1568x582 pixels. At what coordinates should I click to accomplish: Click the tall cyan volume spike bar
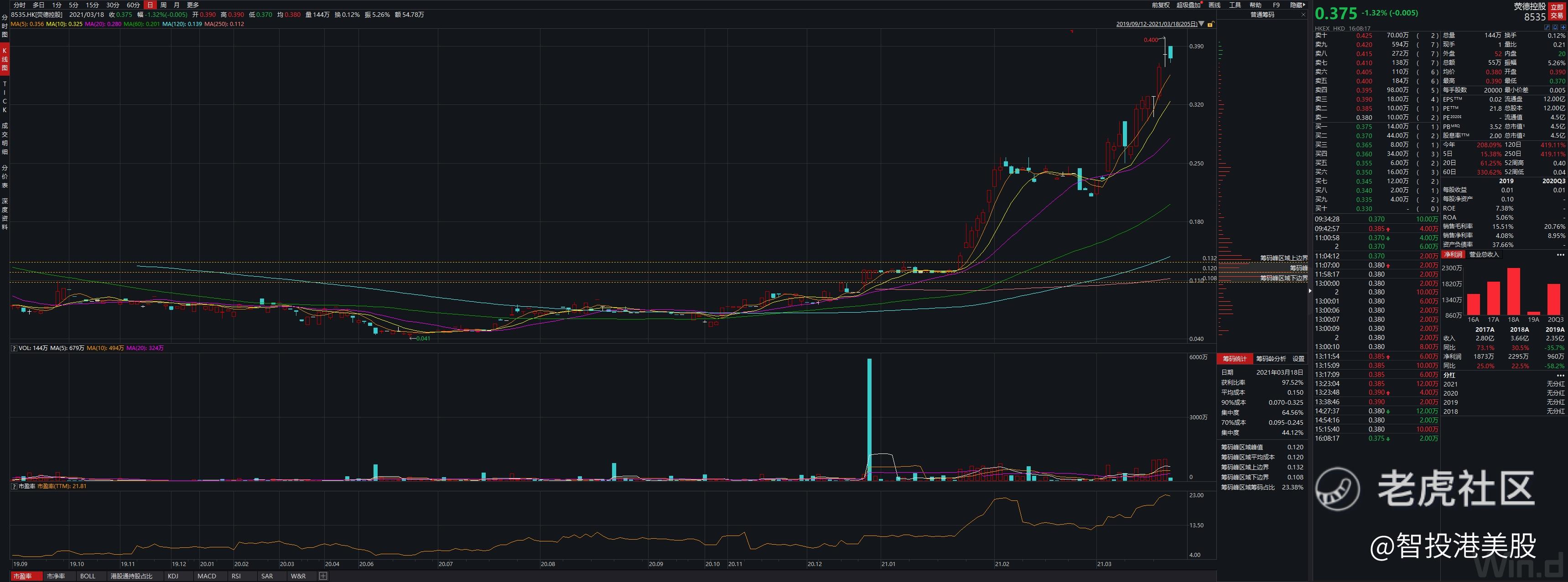(869, 420)
